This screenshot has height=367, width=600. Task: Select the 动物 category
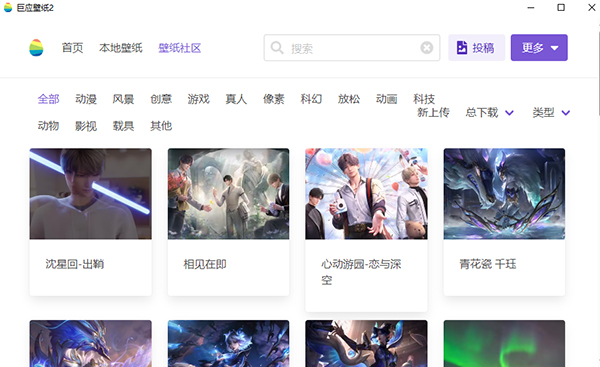49,126
